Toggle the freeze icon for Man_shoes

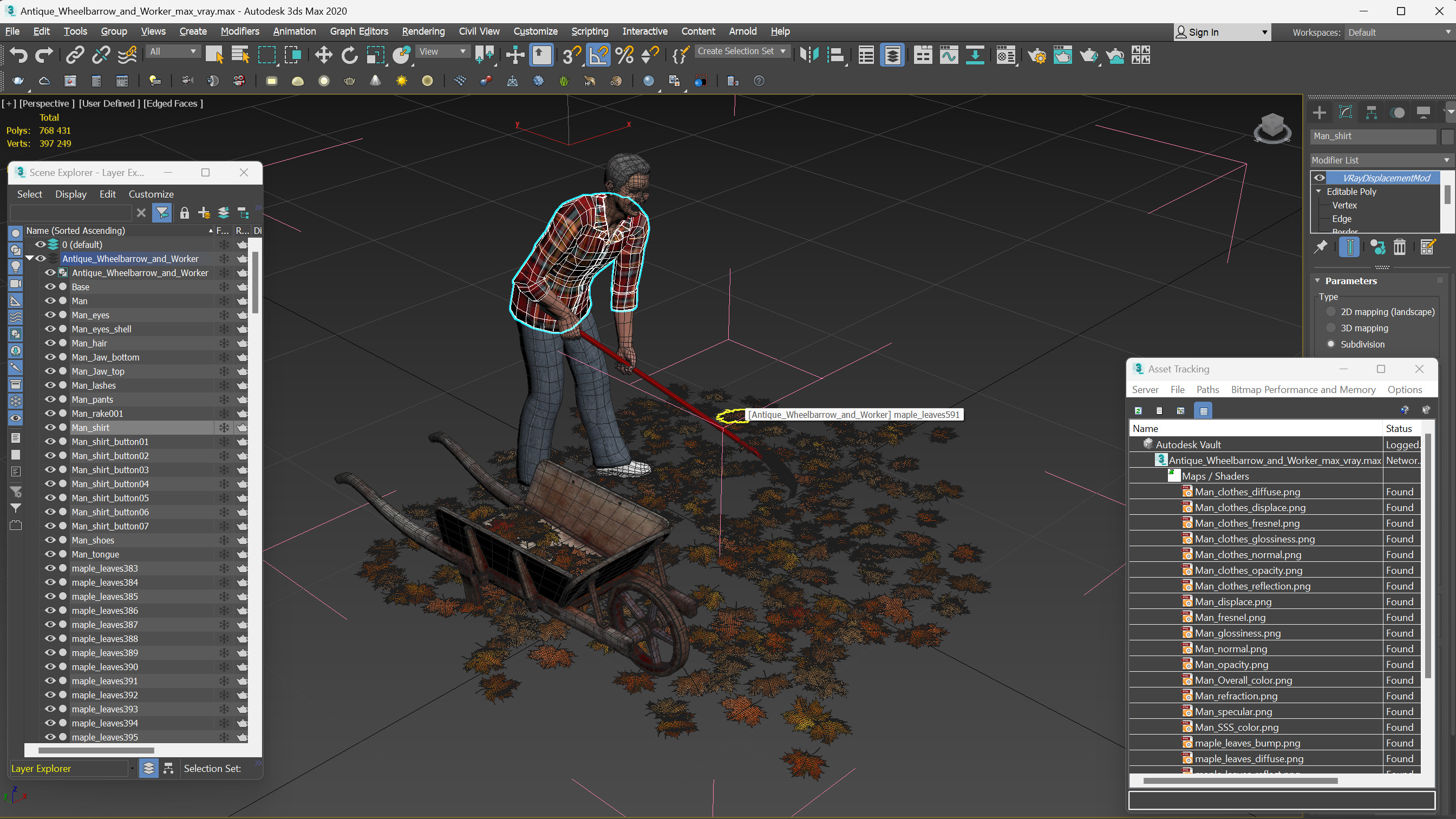224,540
